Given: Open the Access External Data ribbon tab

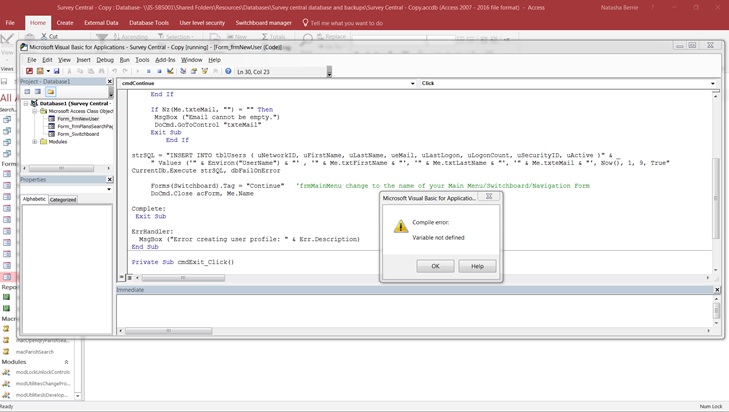Looking at the screenshot, I should pos(101,23).
